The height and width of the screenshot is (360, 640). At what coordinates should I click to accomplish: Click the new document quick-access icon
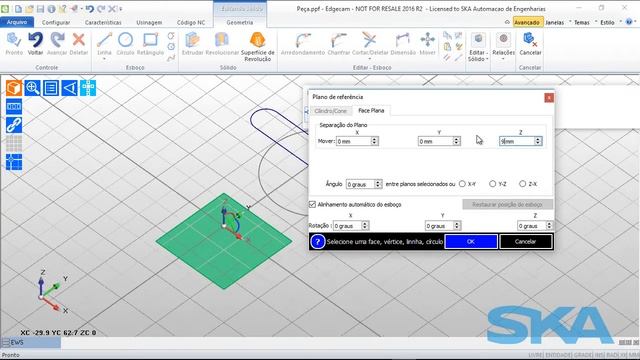click(19, 9)
